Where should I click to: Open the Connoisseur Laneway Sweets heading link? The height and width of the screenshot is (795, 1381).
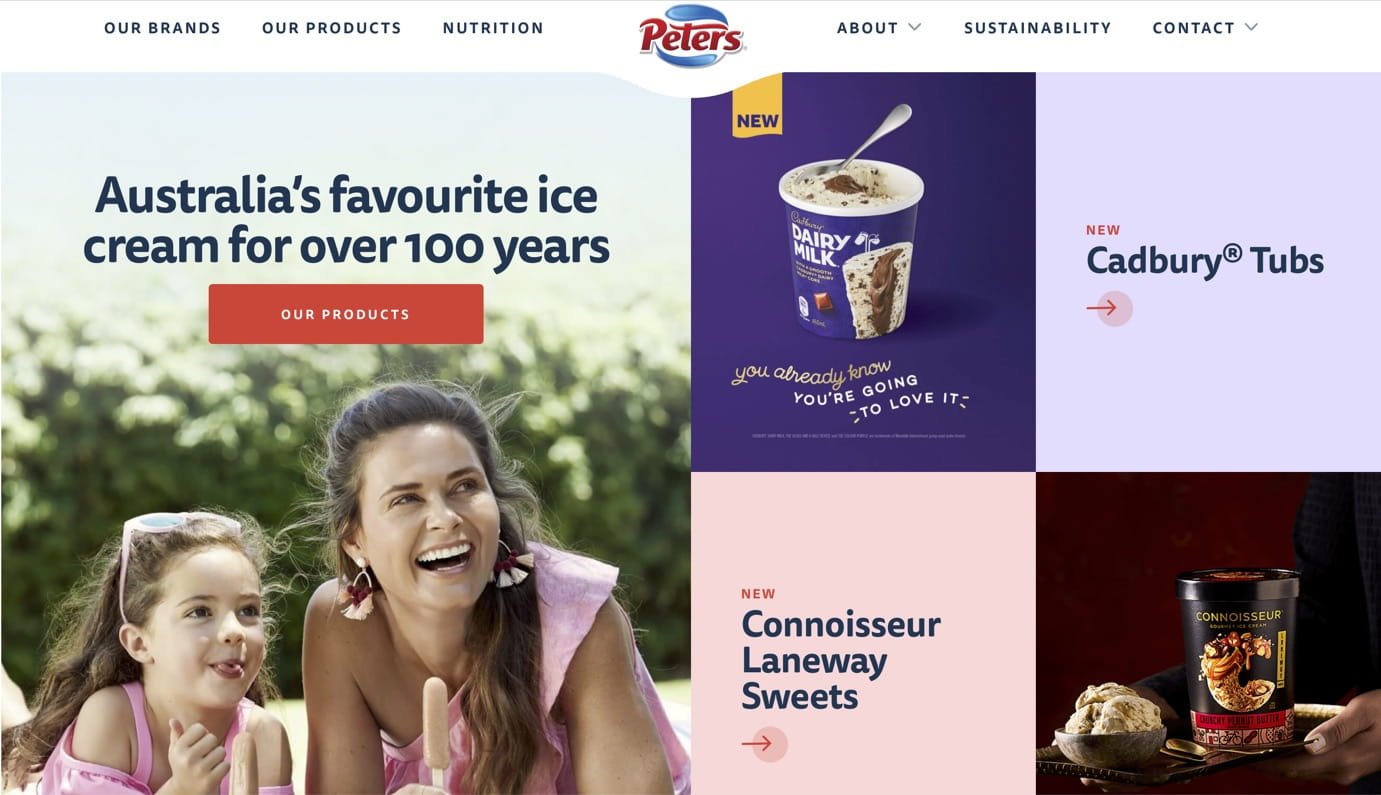pos(841,660)
